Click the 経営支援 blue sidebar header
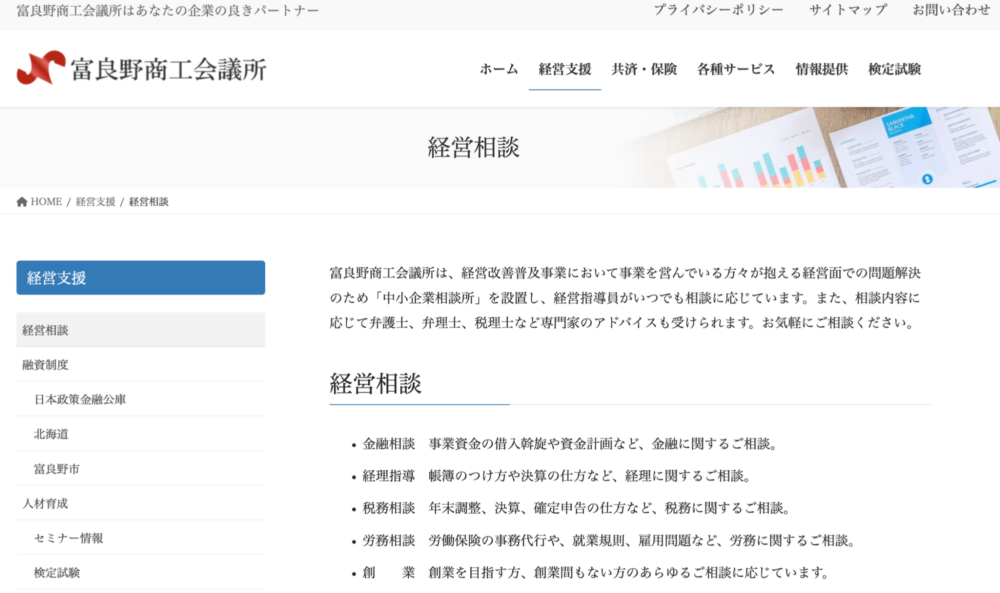Image resolution: width=1000 pixels, height=593 pixels. pos(140,278)
